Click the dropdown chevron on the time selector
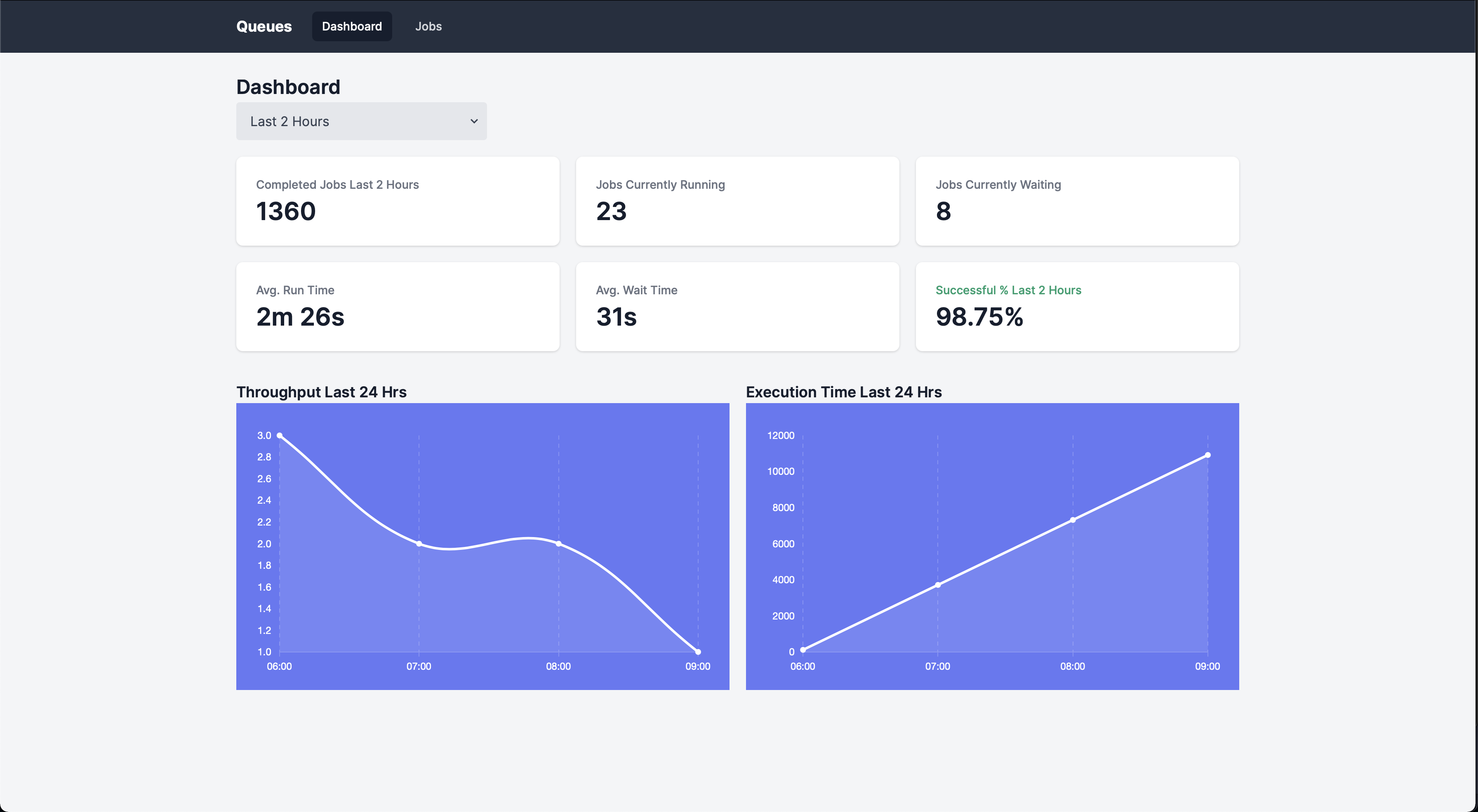 (x=474, y=121)
